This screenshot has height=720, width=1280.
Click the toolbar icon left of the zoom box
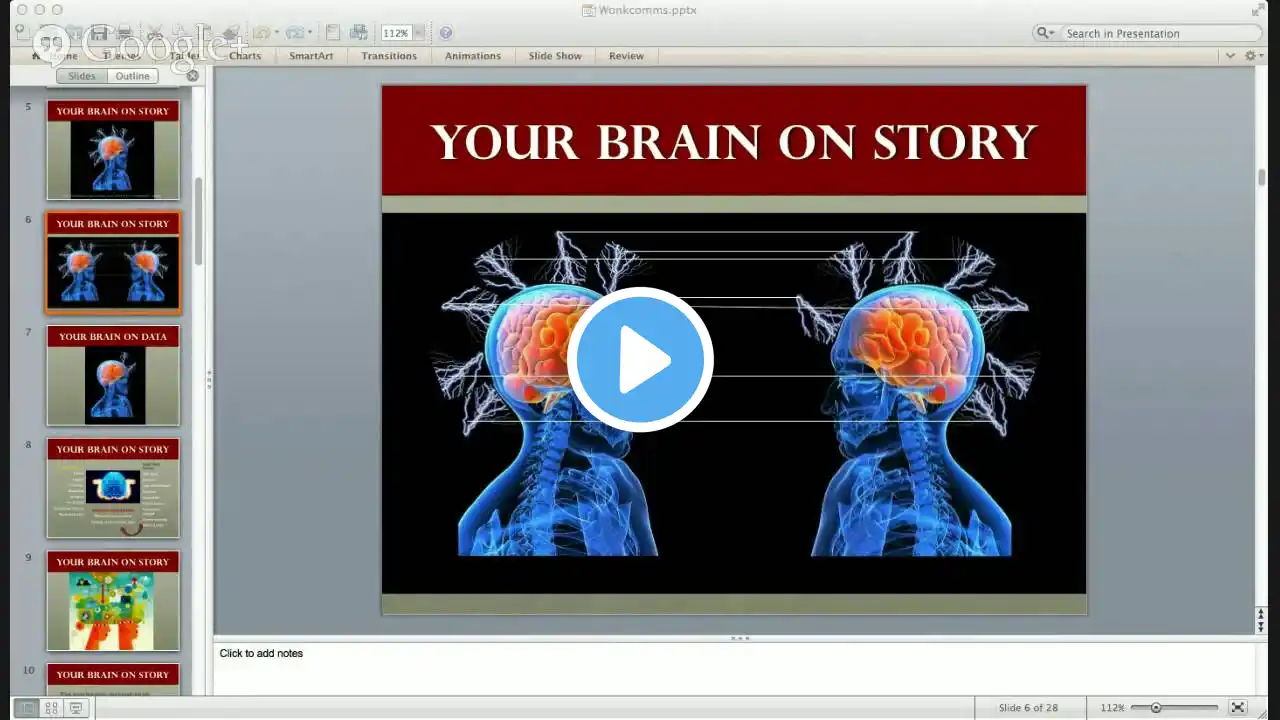tap(358, 33)
